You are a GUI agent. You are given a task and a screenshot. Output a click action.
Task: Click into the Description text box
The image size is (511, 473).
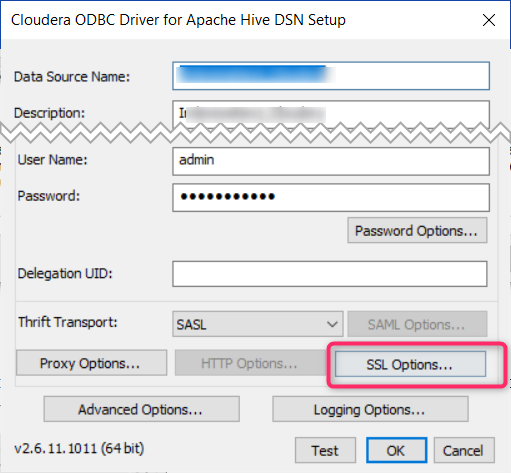tap(331, 114)
